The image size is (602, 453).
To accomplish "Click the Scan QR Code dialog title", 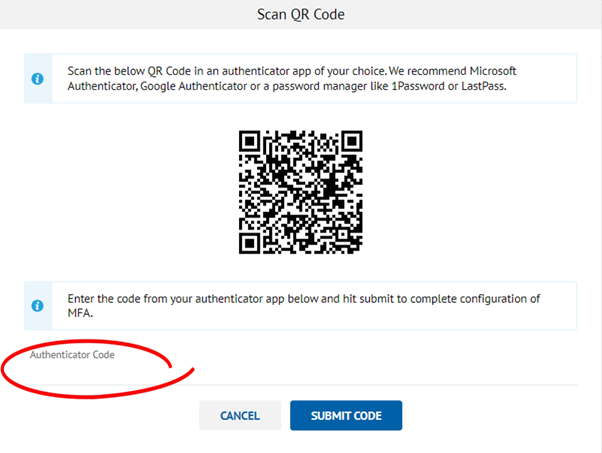I will click(301, 15).
